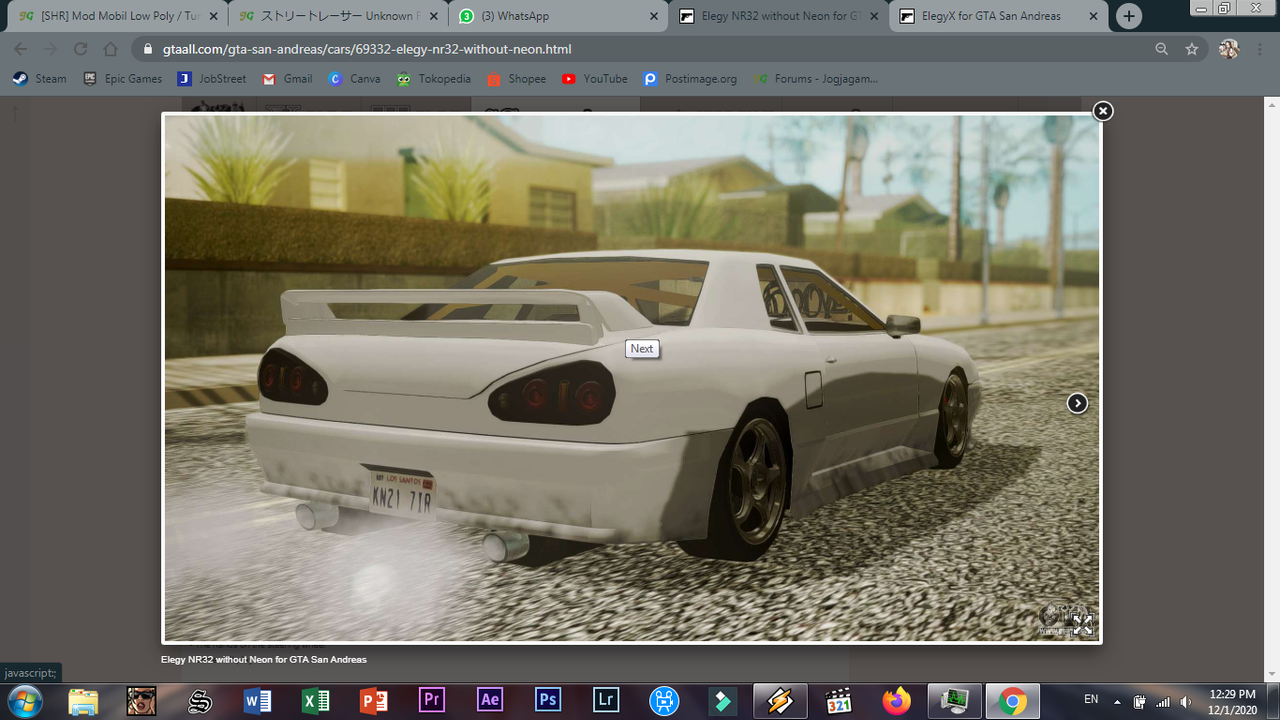The image size is (1280, 720).
Task: Launch Adobe Lightroom from the taskbar
Action: coord(605,700)
